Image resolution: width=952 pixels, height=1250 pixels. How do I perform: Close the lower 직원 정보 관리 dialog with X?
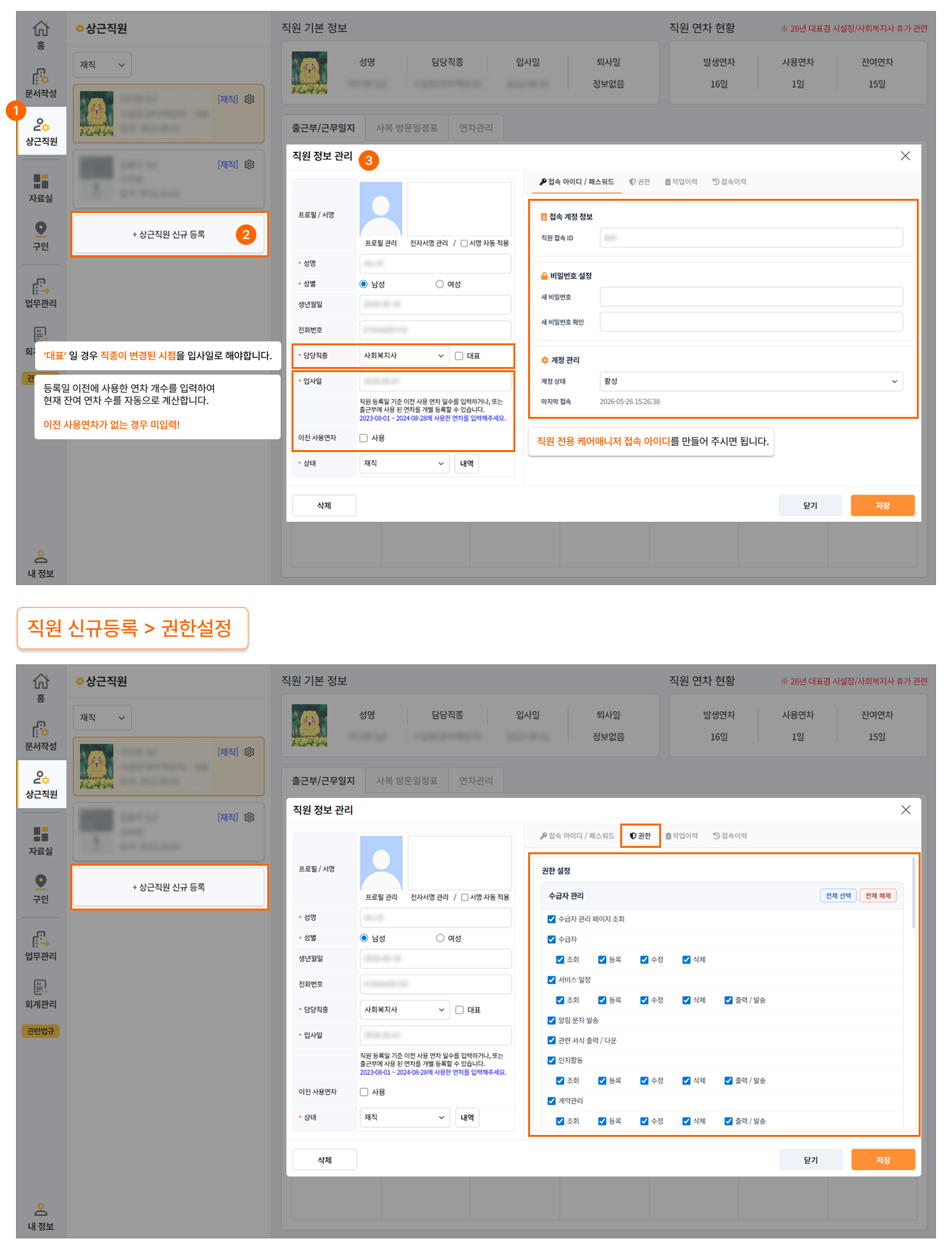coord(906,810)
